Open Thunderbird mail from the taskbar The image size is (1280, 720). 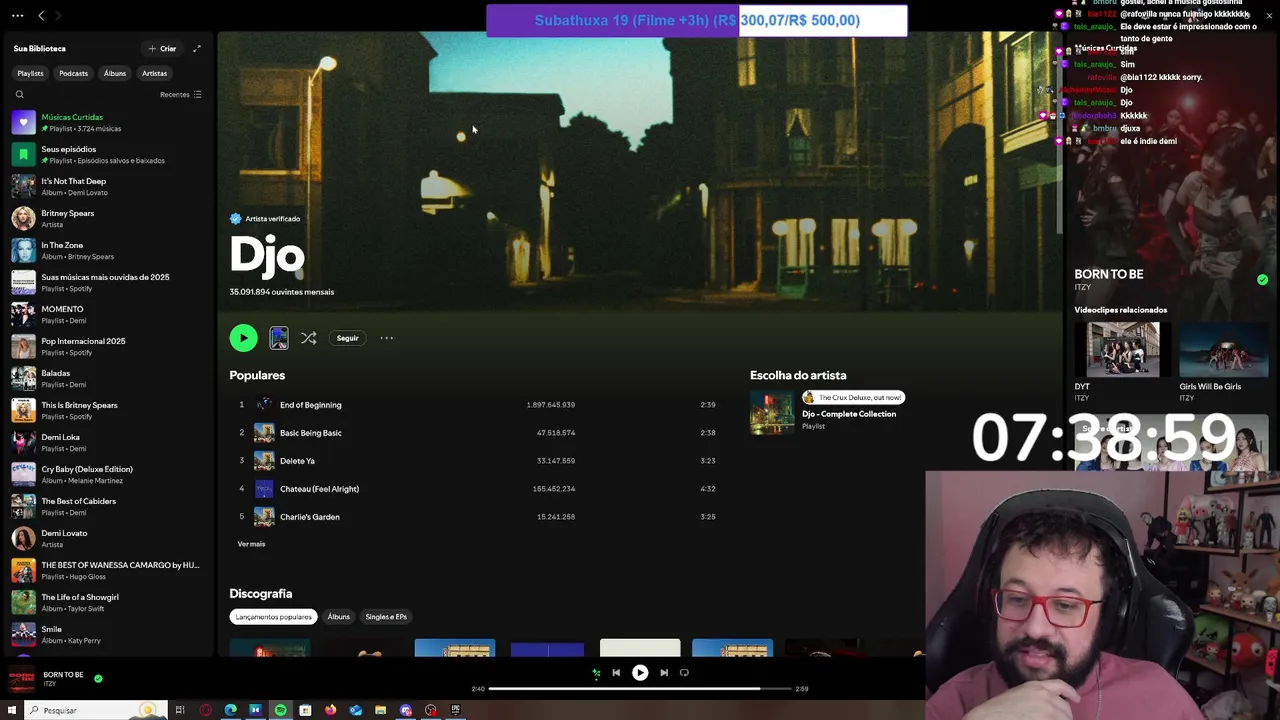pyautogui.click(x=356, y=710)
